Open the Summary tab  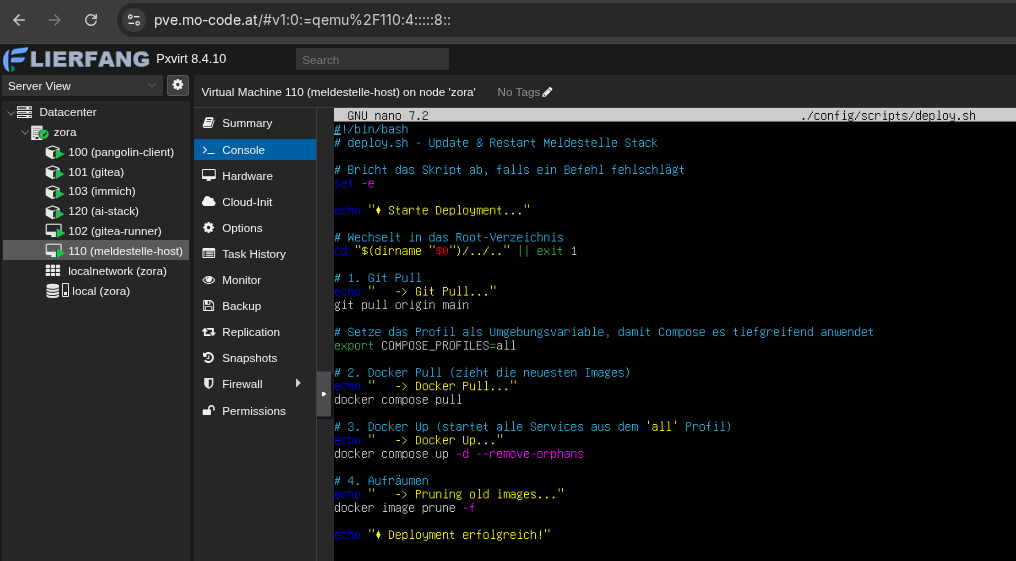click(246, 123)
